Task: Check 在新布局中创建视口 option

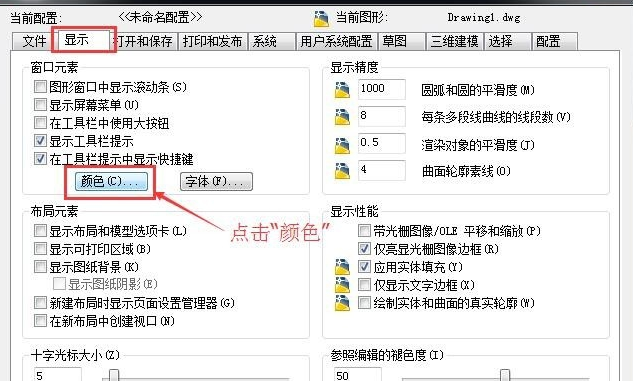Action: (x=40, y=320)
